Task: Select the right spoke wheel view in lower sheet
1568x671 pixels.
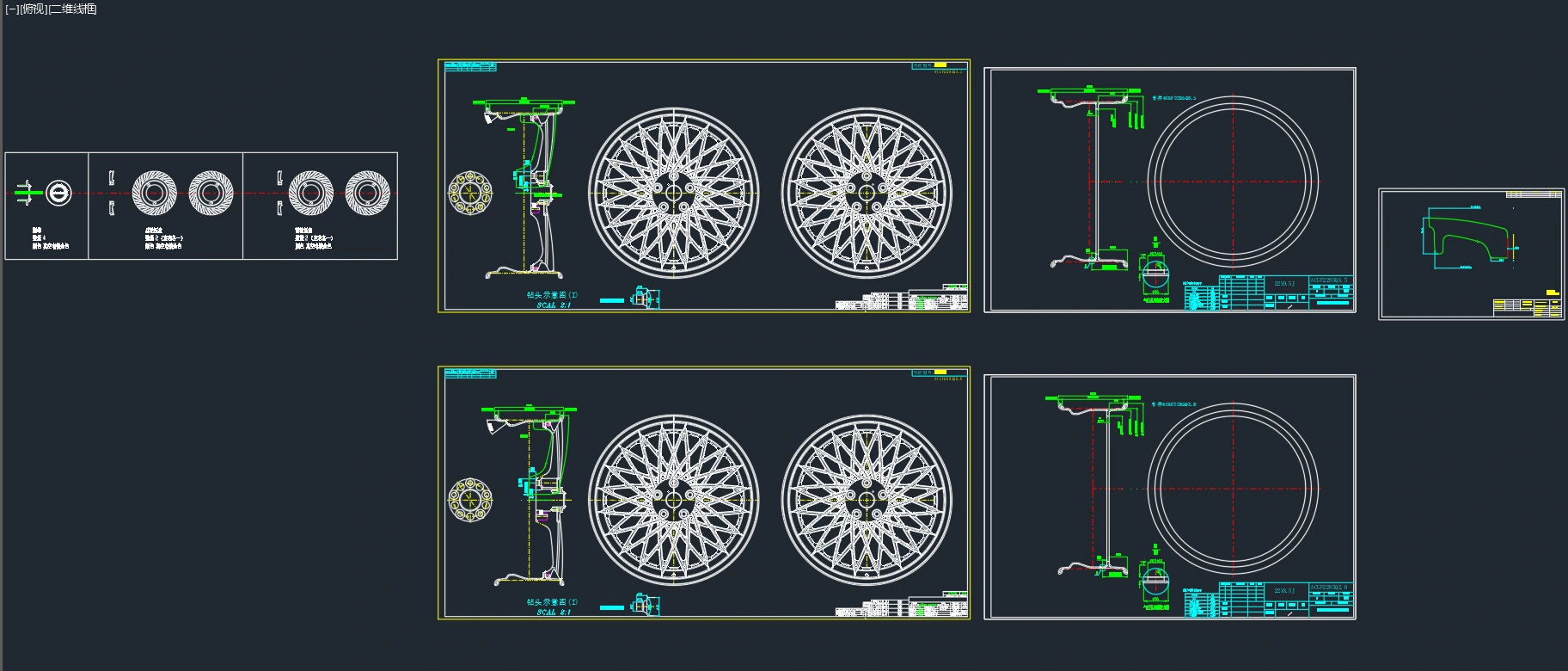Action: (867, 500)
